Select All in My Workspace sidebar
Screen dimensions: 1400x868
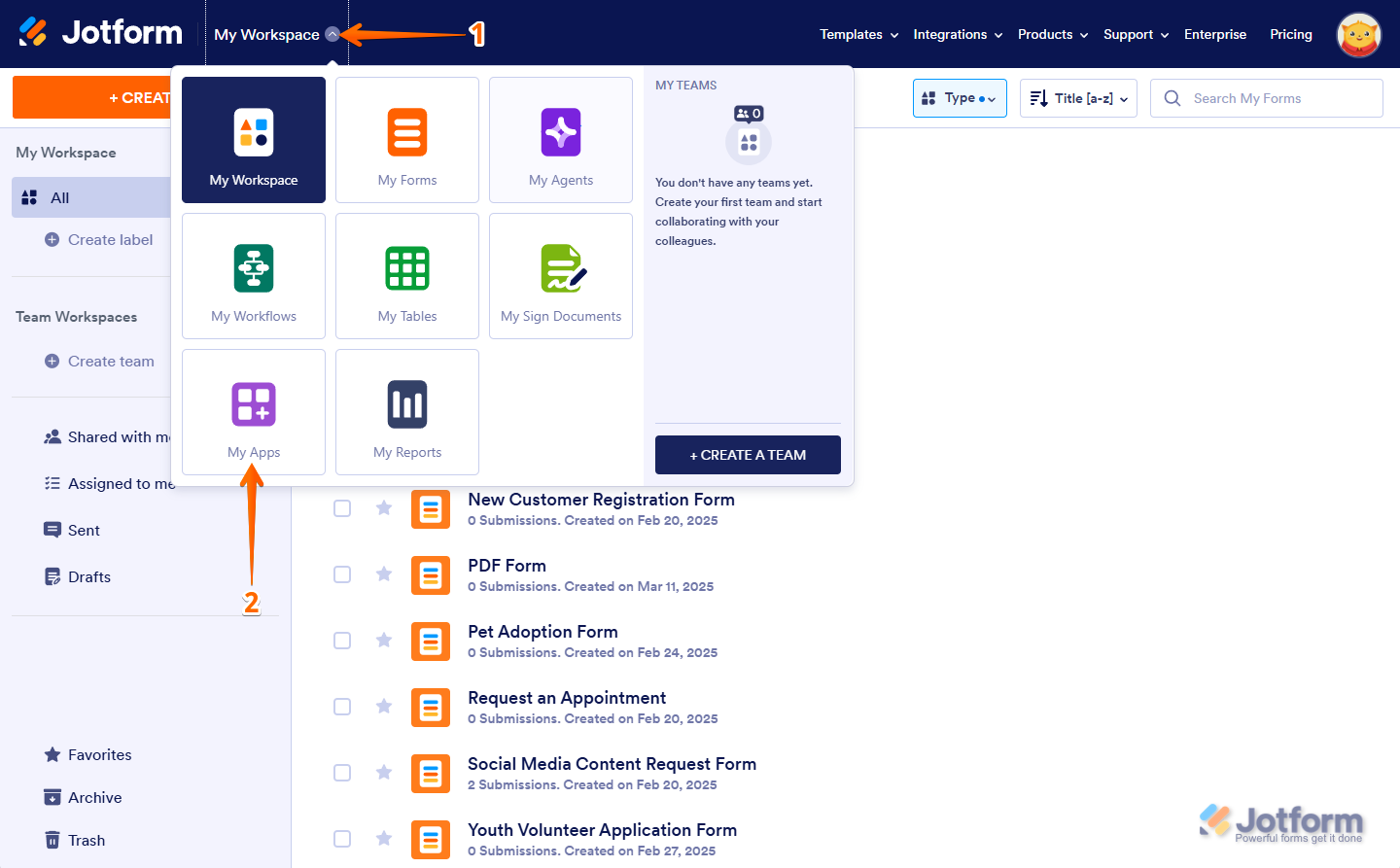[91, 197]
